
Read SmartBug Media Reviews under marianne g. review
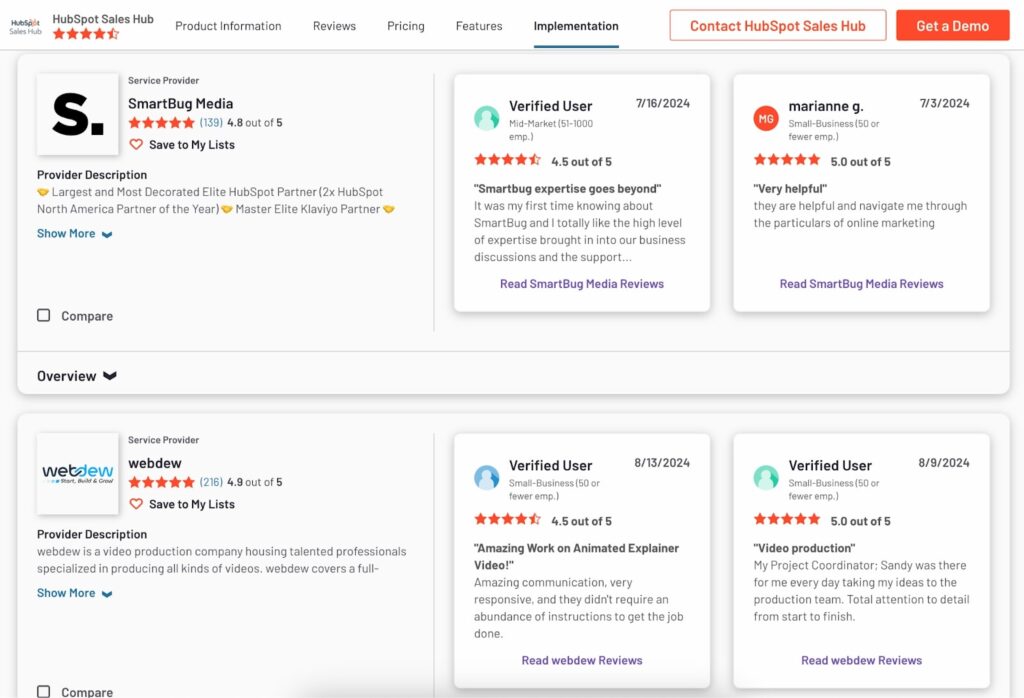point(861,284)
